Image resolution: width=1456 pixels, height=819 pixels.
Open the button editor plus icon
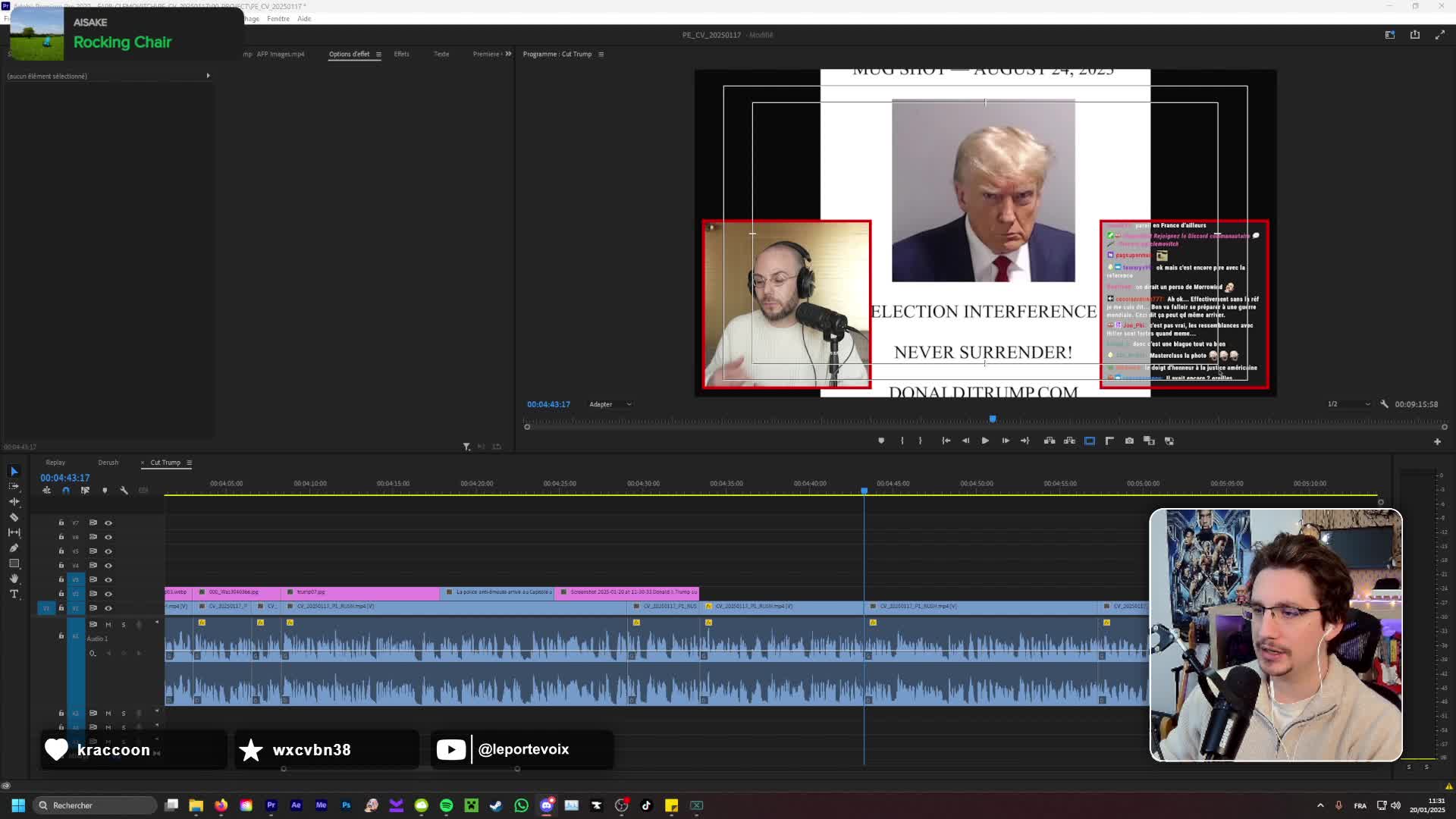tap(1437, 441)
